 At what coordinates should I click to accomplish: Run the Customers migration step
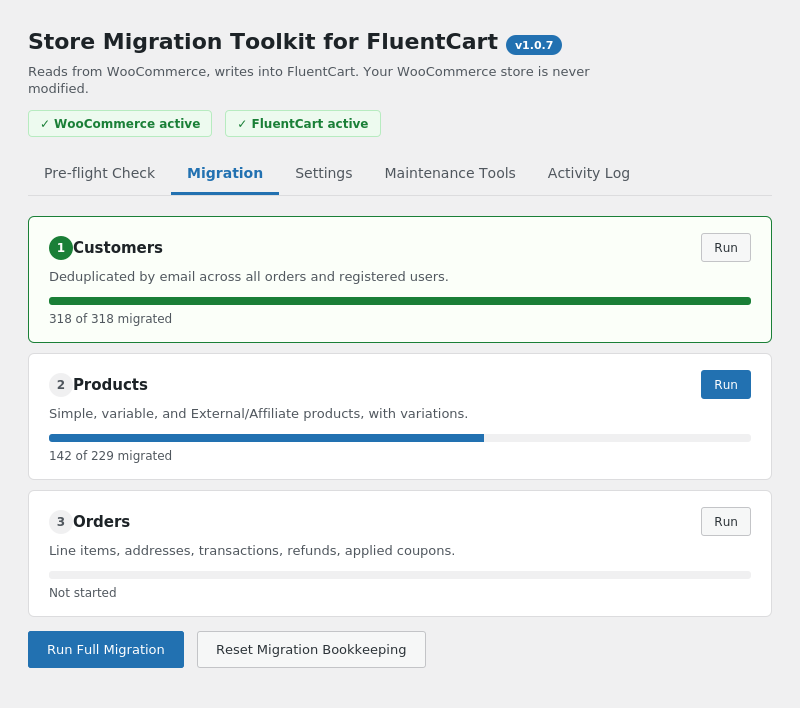click(x=726, y=248)
